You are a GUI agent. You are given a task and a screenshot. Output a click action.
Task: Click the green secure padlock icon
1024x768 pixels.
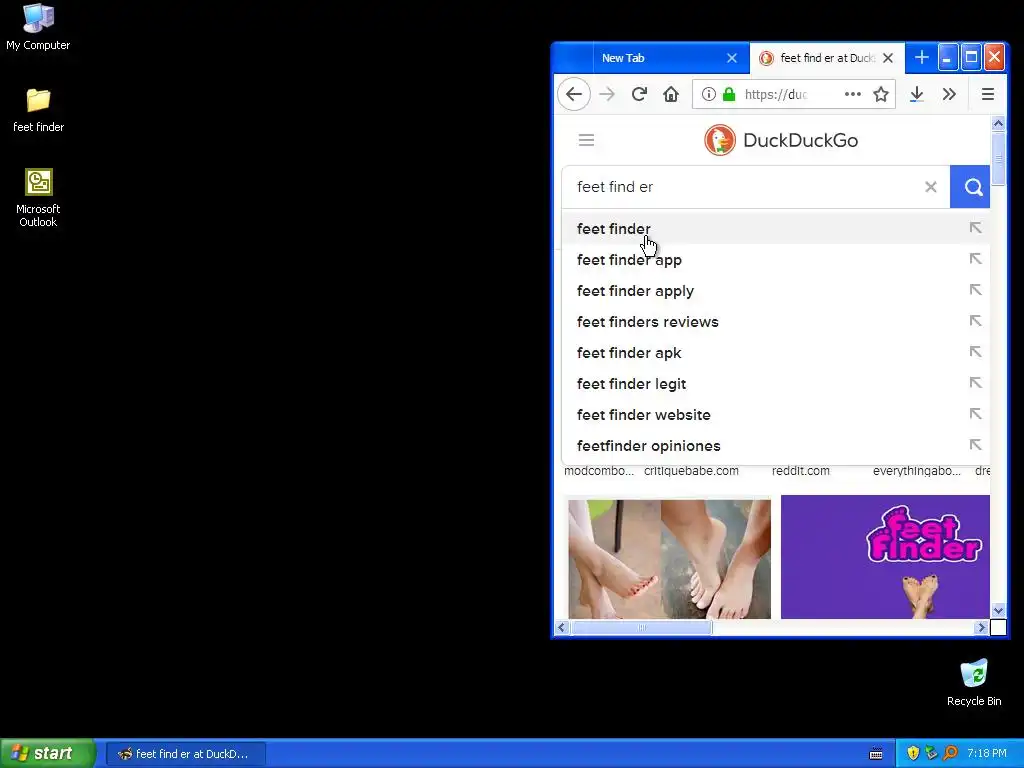(729, 95)
